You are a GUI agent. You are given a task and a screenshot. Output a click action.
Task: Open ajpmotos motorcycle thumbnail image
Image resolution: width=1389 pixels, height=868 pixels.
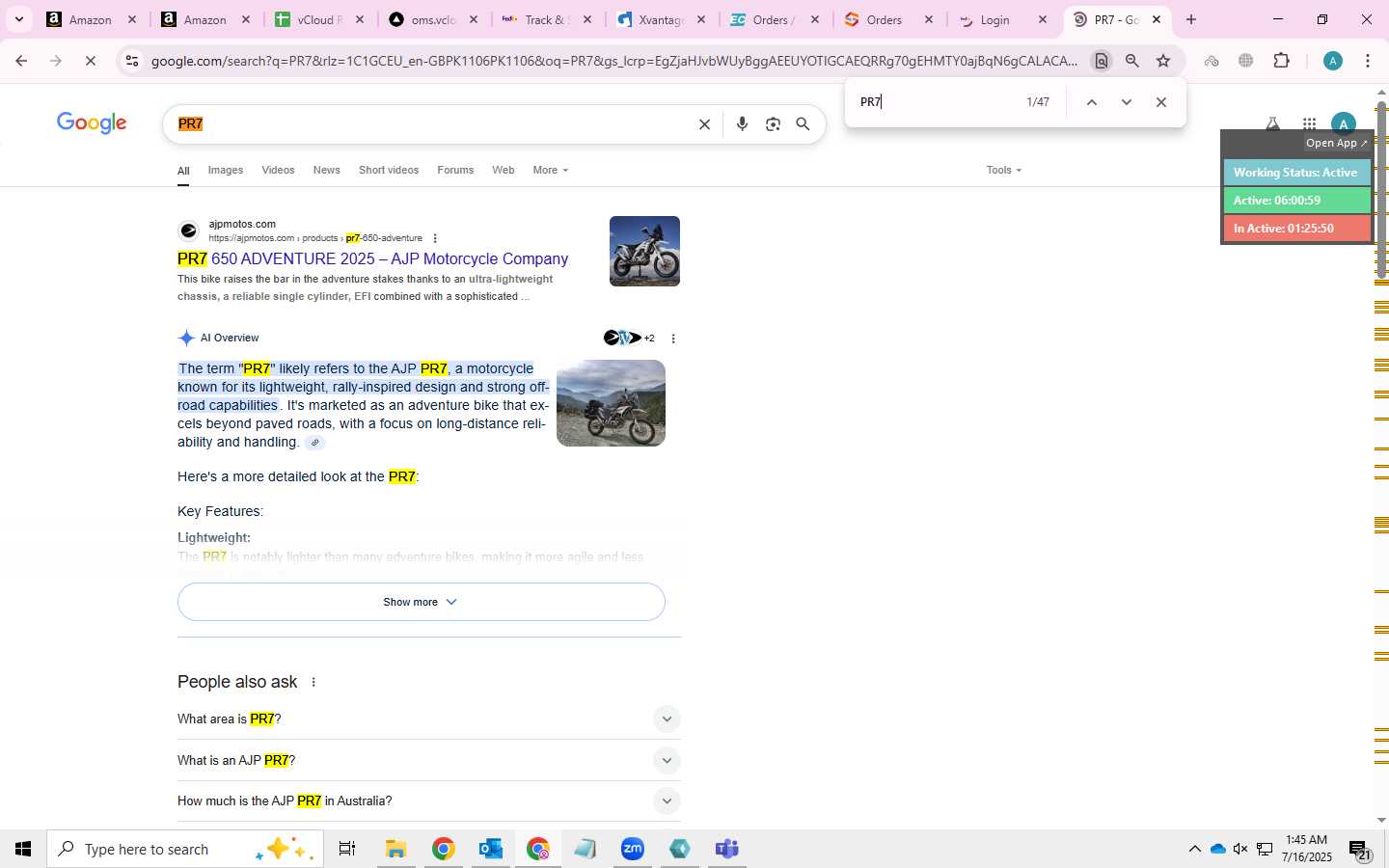(644, 252)
